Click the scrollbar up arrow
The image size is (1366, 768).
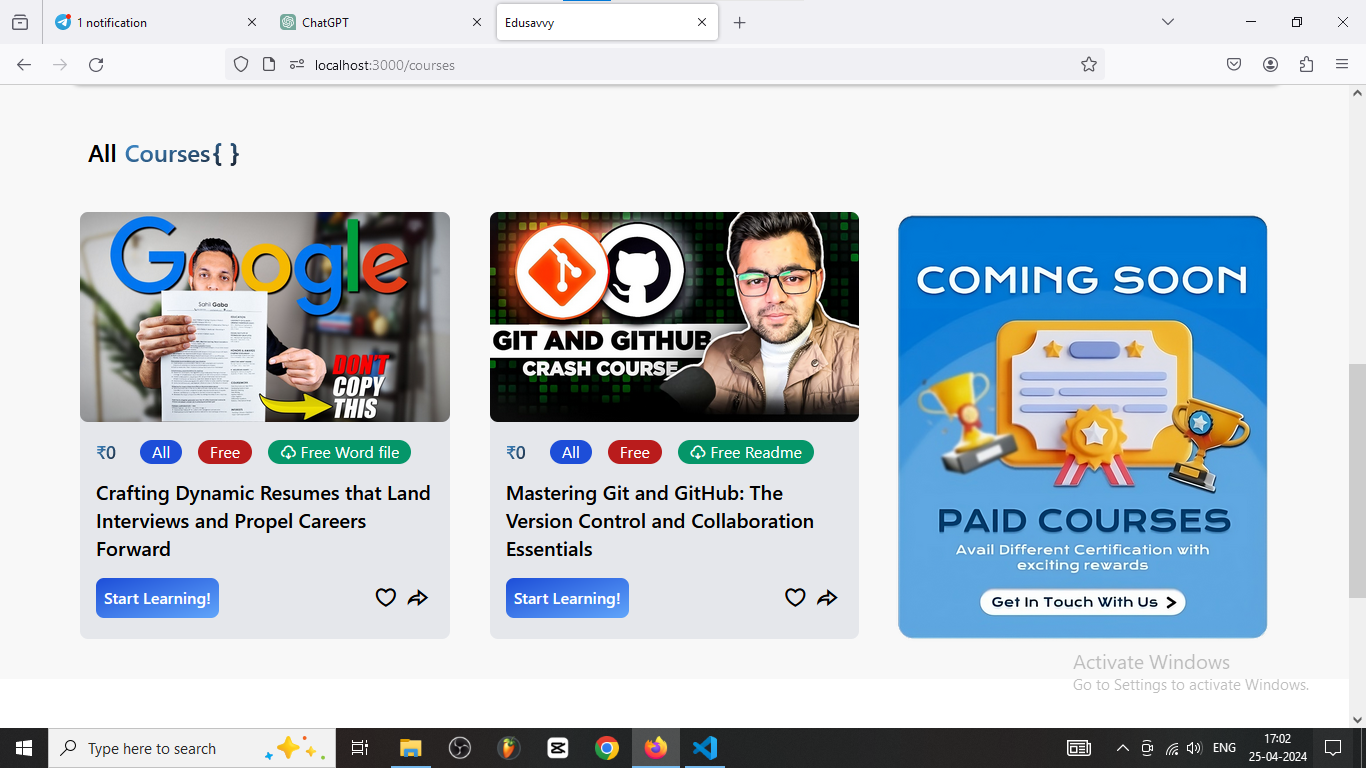1357,94
